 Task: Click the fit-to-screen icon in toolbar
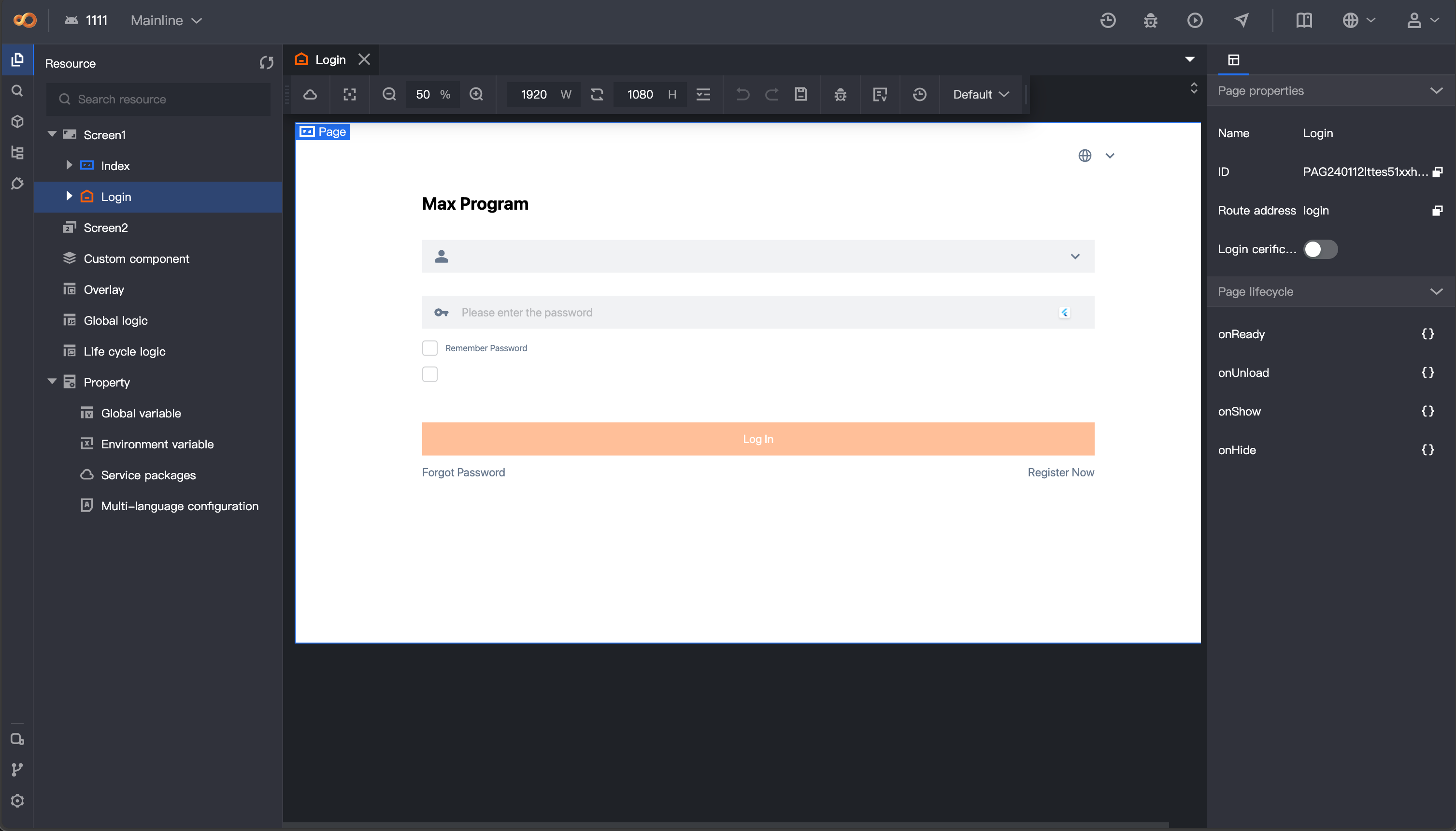coord(350,94)
